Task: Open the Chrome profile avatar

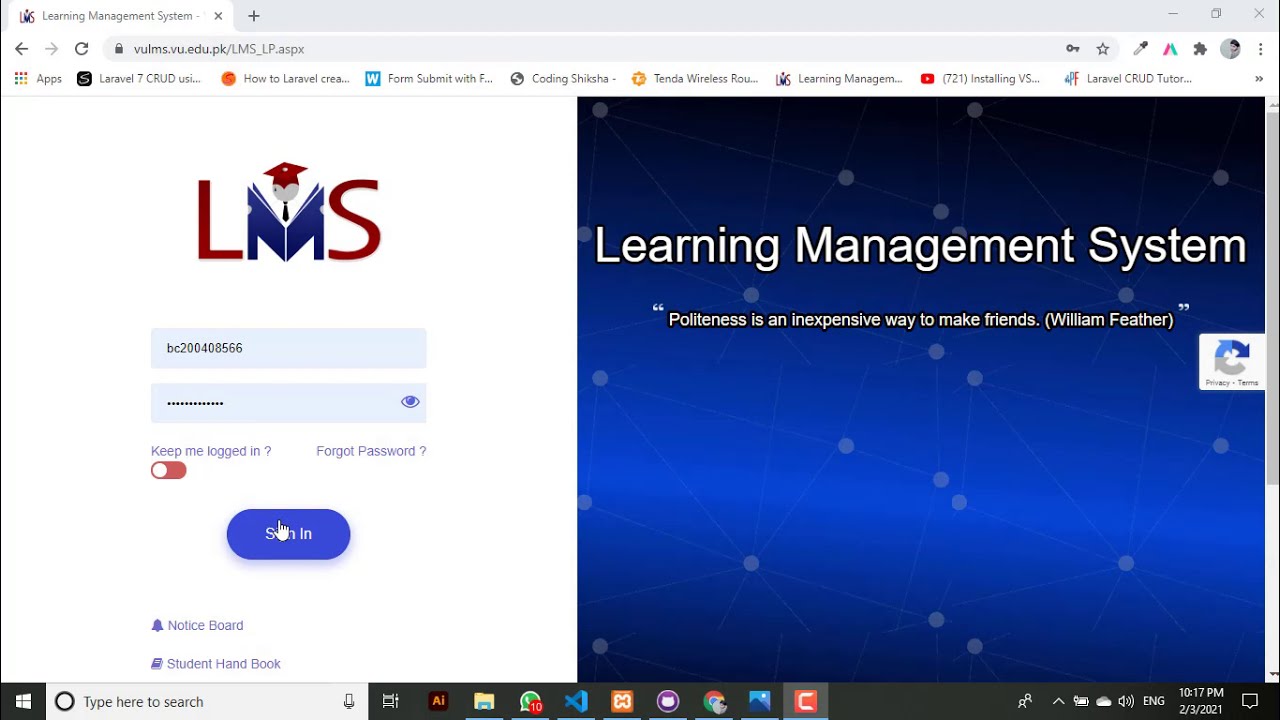Action: (x=1231, y=49)
